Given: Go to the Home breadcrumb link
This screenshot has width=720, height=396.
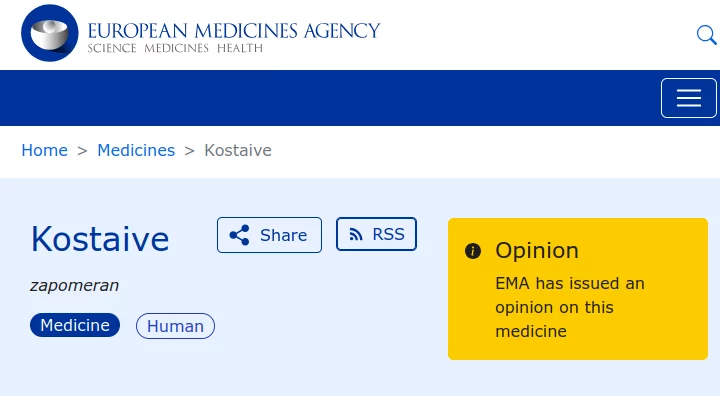Looking at the screenshot, I should pyautogui.click(x=45, y=150).
